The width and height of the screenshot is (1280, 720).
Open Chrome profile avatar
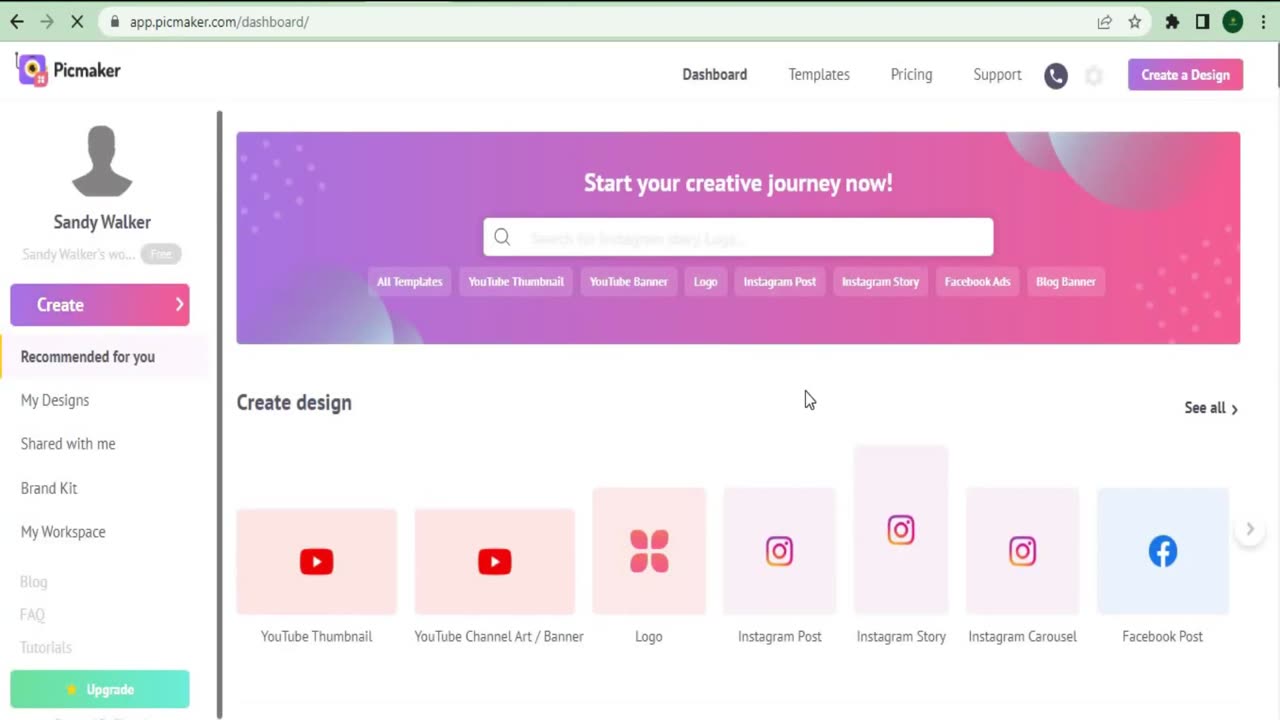(x=1233, y=21)
